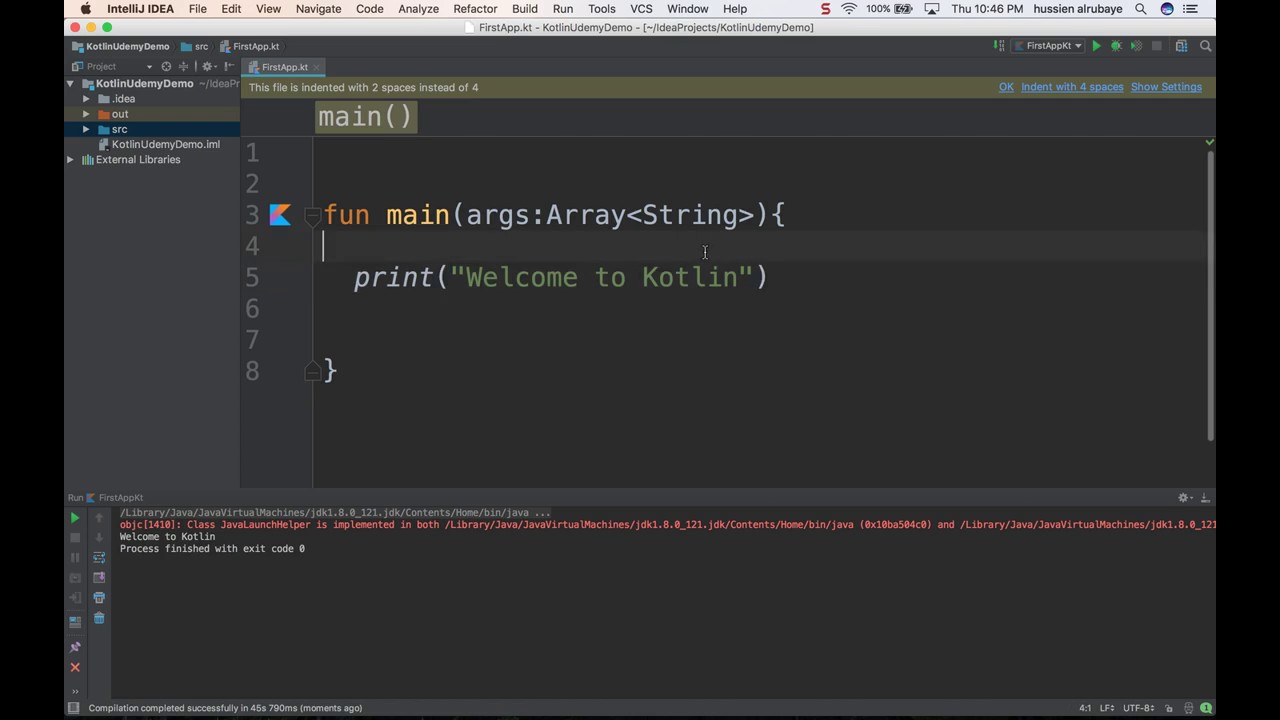Click the fold-end marker beside the closing brace
The width and height of the screenshot is (1280, 720).
[x=312, y=371]
